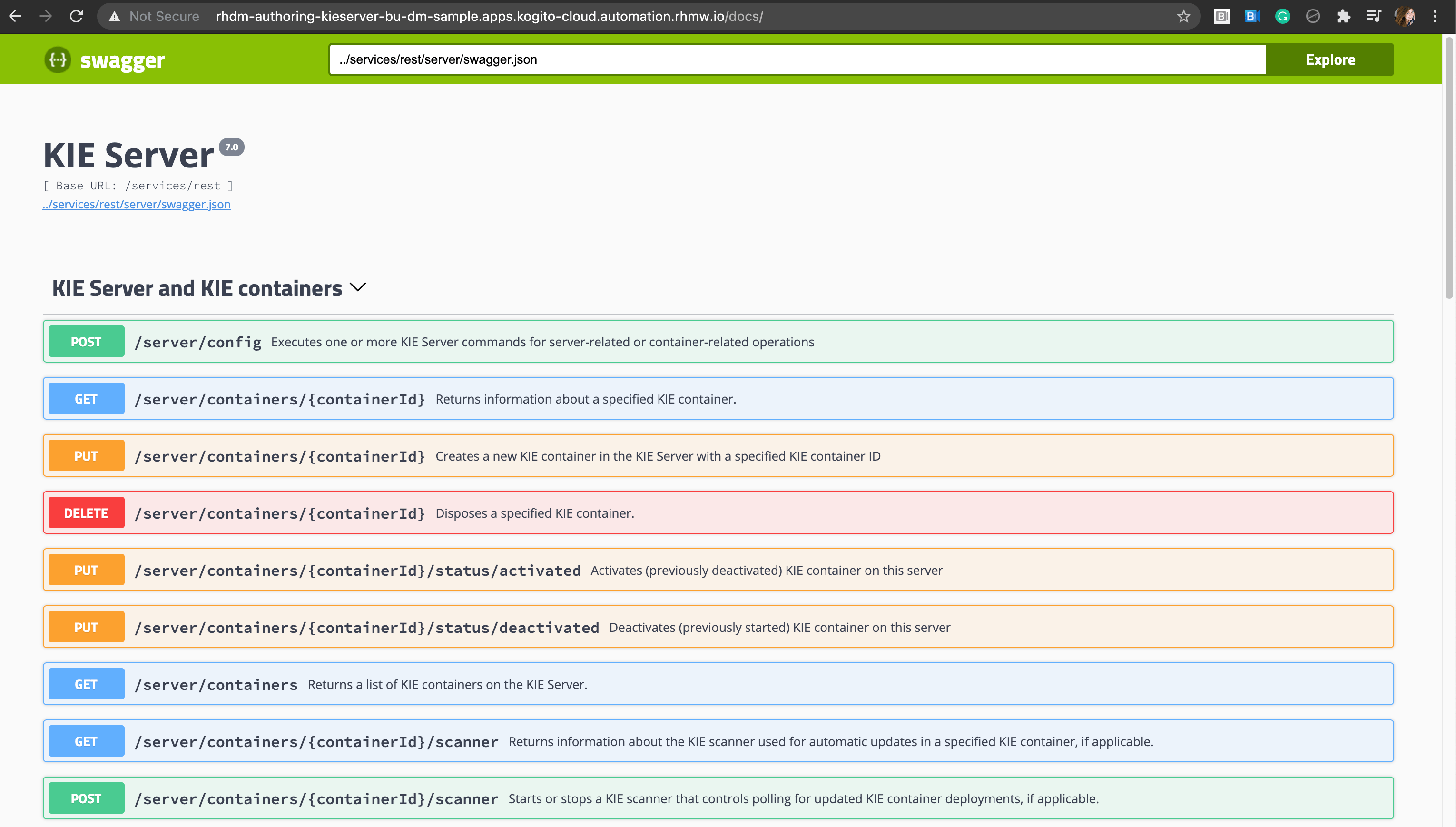Screen dimensions: 1456x827
Task: Click the Not Secure warning triangle icon
Action: [115, 16]
